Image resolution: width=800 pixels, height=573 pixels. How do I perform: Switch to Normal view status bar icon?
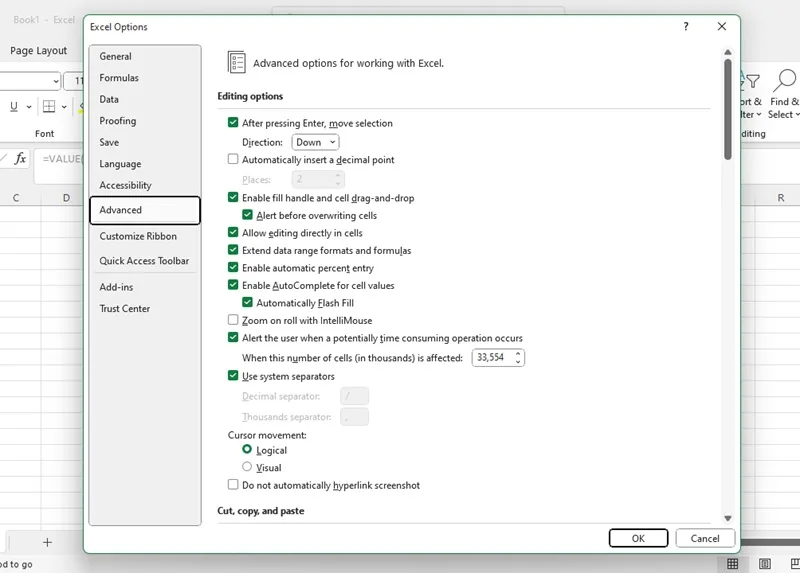pyautogui.click(x=733, y=563)
